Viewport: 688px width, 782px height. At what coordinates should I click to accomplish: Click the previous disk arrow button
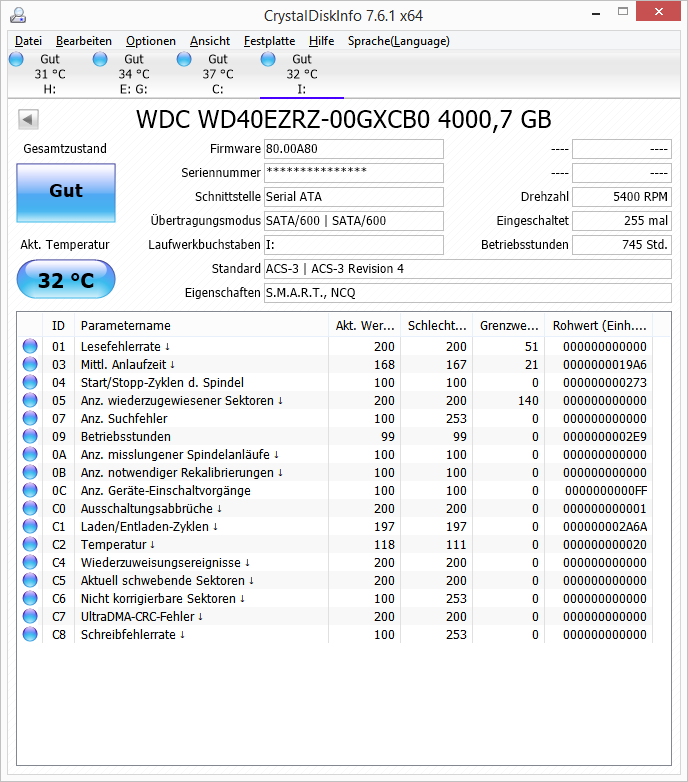28,120
